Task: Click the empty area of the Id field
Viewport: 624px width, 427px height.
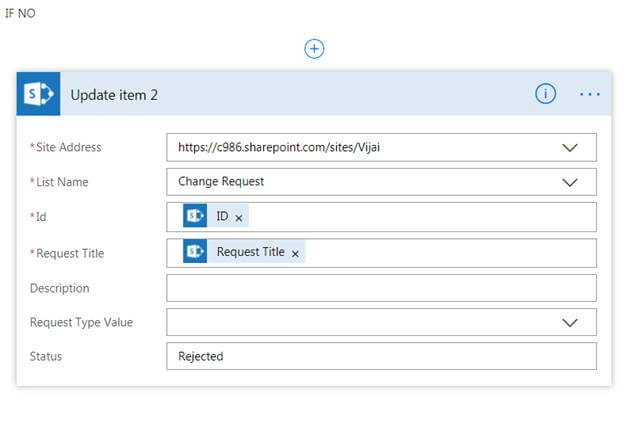Action: click(x=420, y=218)
